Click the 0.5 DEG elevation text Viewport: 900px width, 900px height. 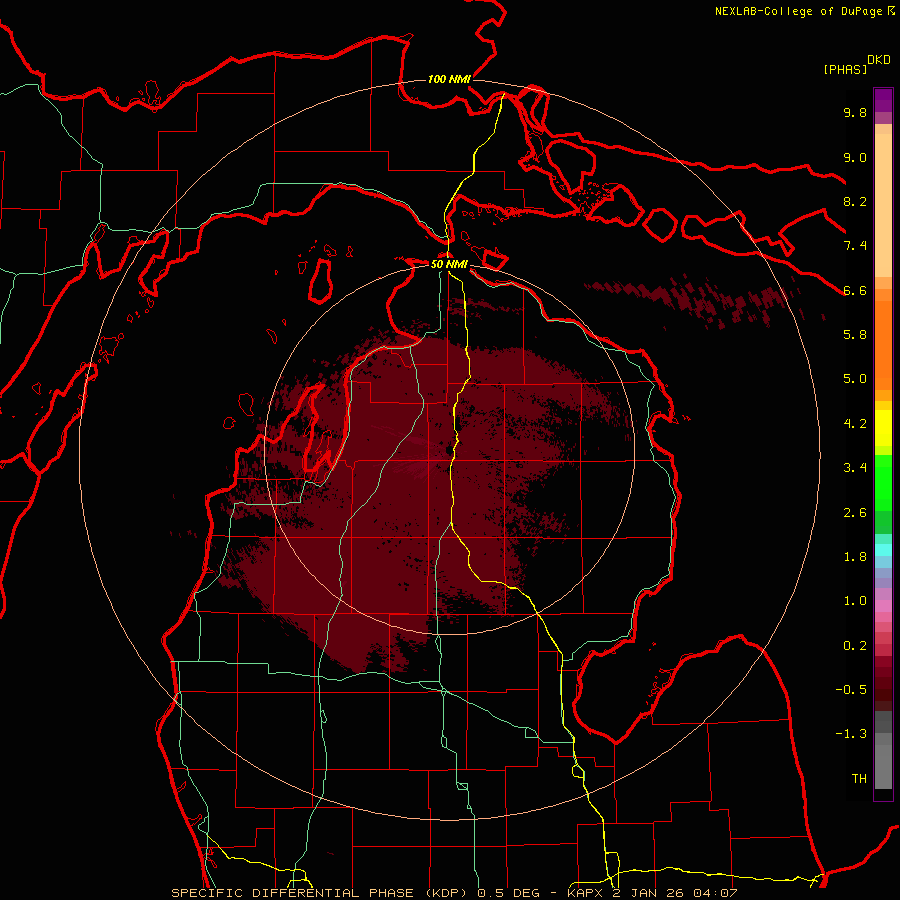click(x=509, y=893)
